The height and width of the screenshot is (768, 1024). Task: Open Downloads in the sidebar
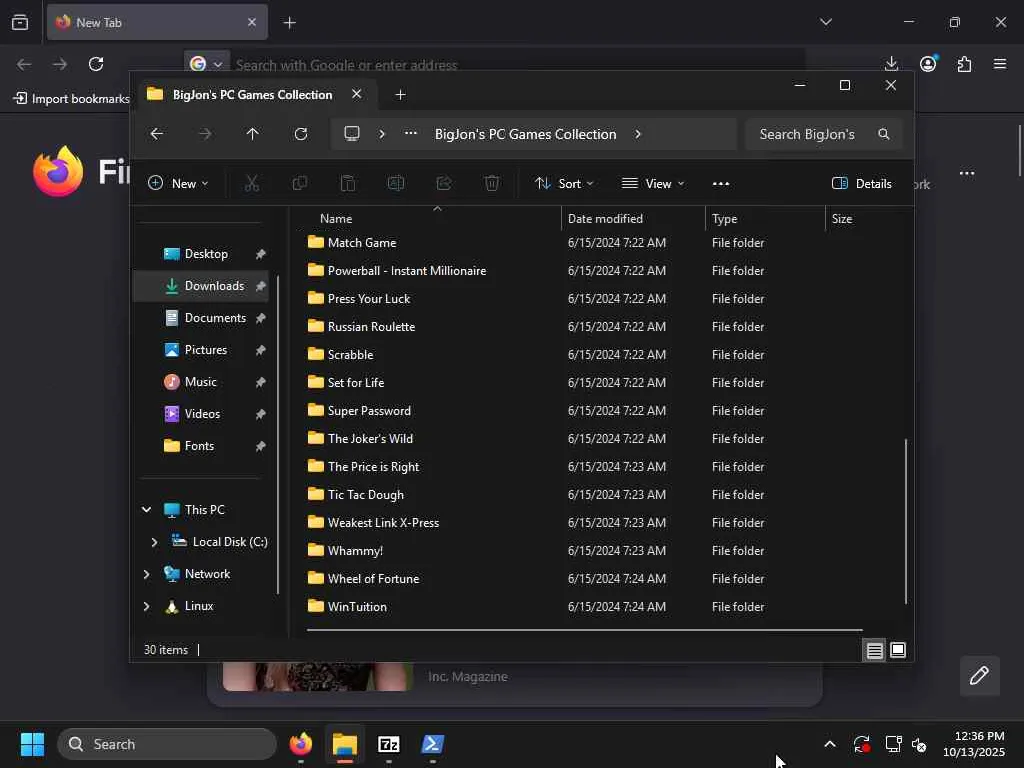pyautogui.click(x=201, y=286)
